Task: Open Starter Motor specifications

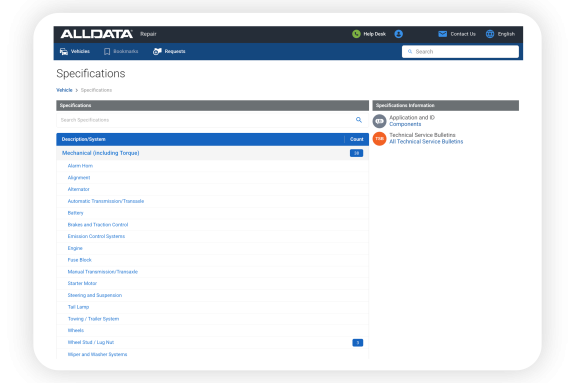Action: point(82,284)
